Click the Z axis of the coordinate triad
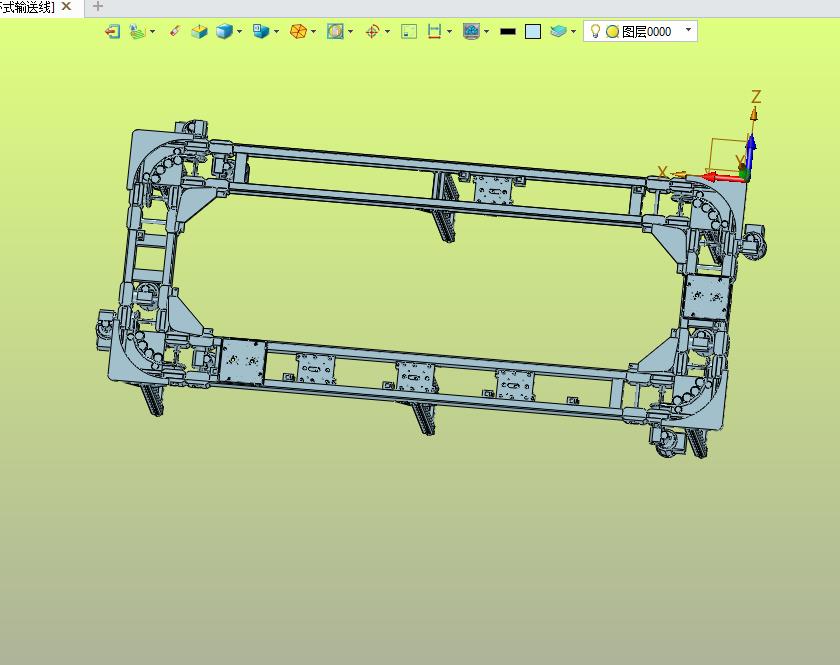 point(751,153)
